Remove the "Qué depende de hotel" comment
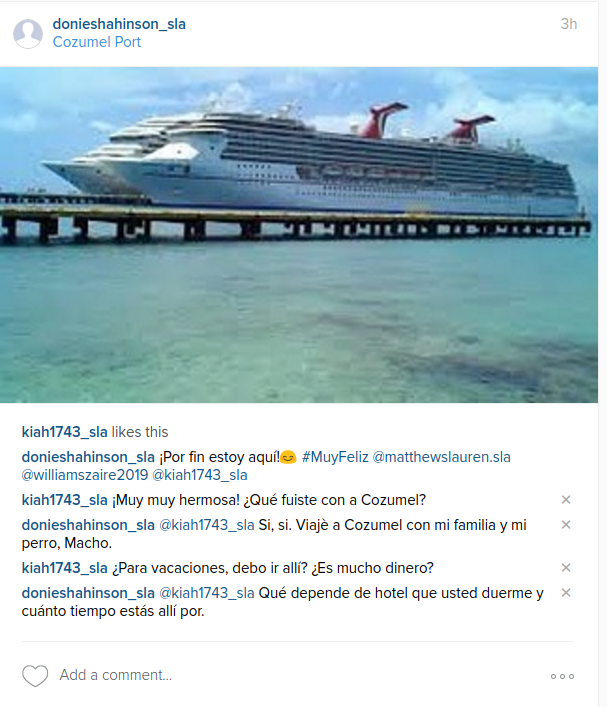The image size is (607, 707). (x=566, y=592)
